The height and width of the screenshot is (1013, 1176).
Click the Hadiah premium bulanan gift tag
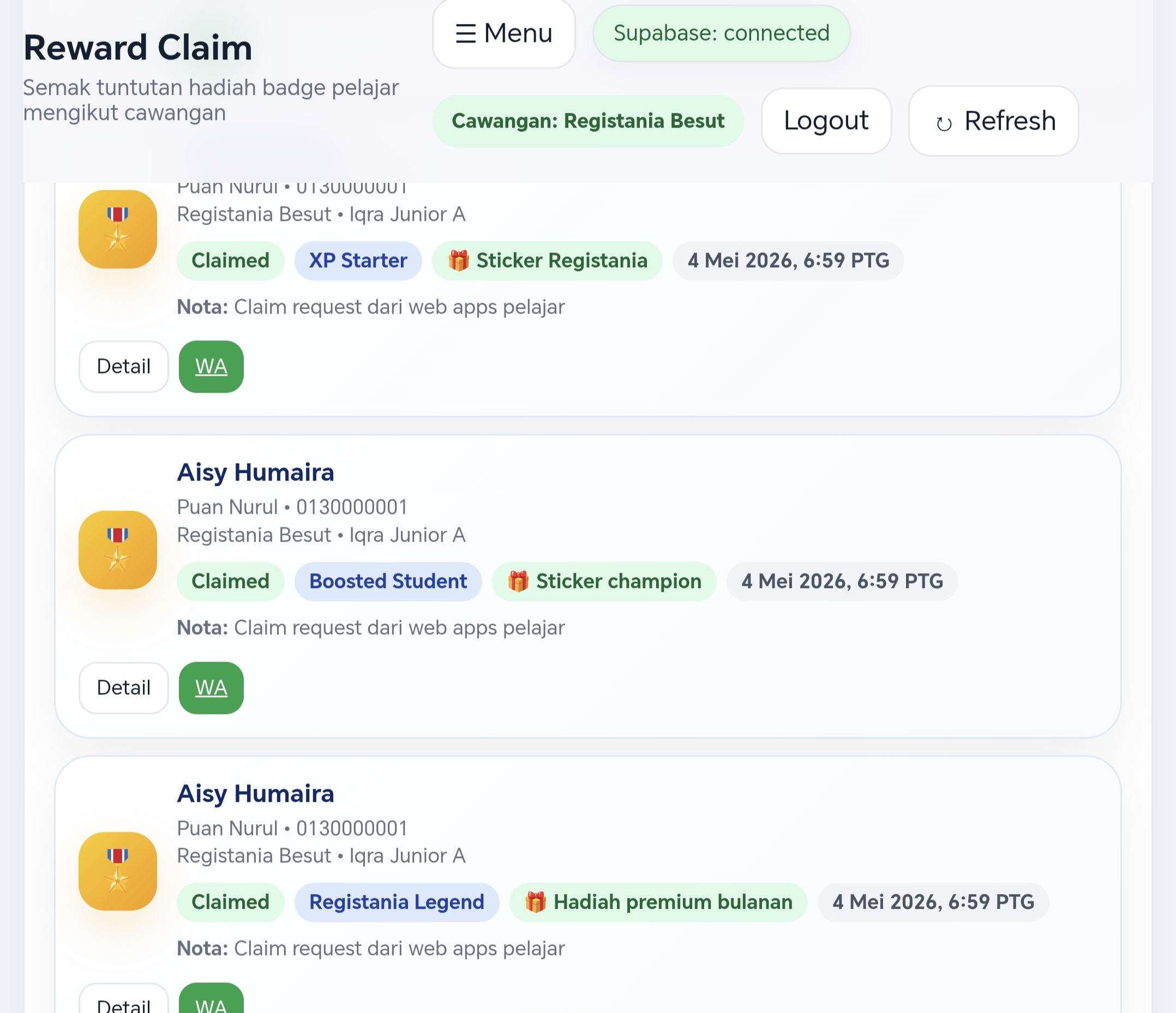pos(658,902)
